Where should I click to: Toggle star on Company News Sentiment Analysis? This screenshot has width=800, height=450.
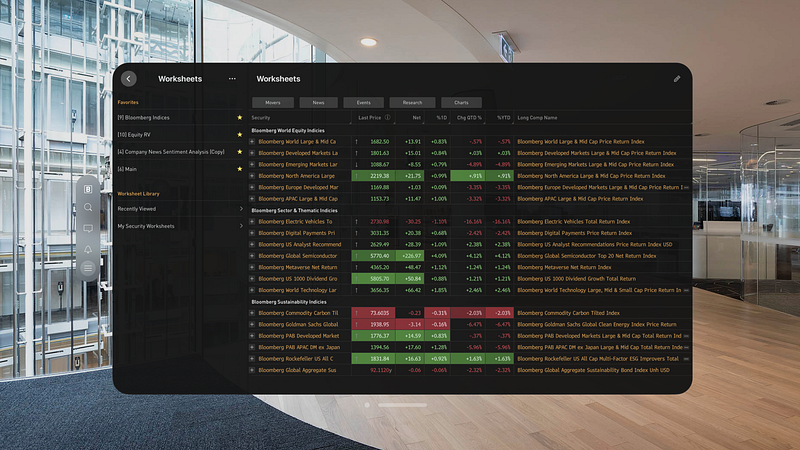click(x=239, y=152)
